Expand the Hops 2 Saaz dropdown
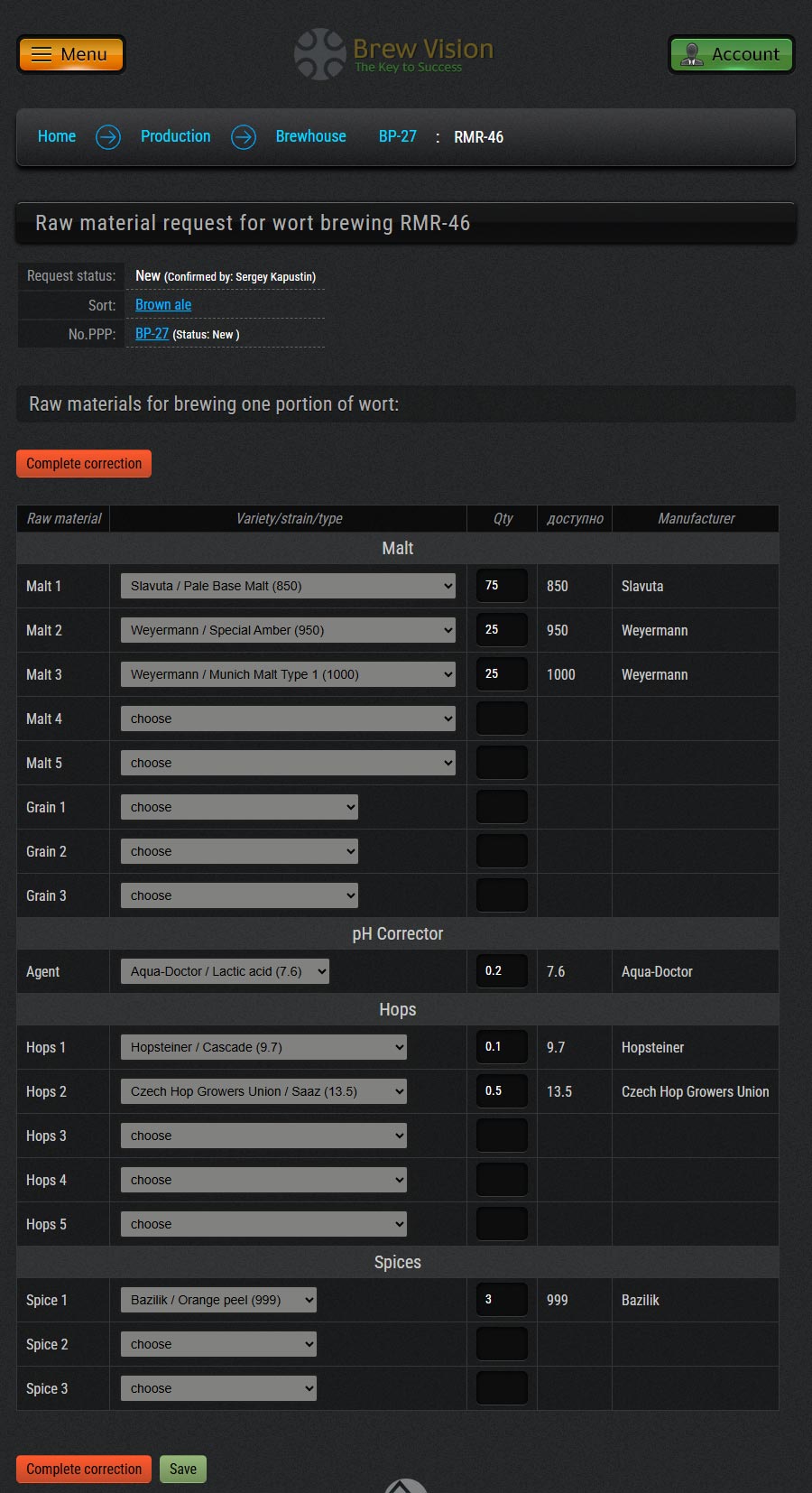Viewport: 812px width, 1493px height. pyautogui.click(x=263, y=1091)
